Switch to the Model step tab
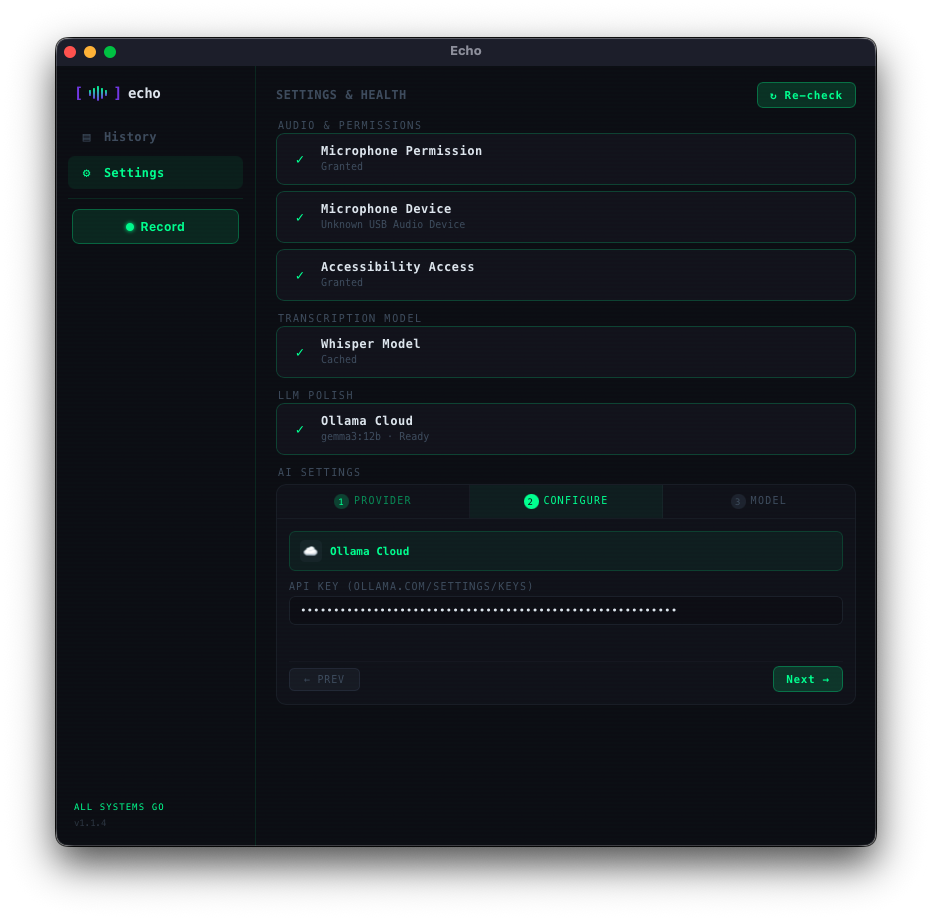Screen dimensions: 932x920 (x=759, y=501)
